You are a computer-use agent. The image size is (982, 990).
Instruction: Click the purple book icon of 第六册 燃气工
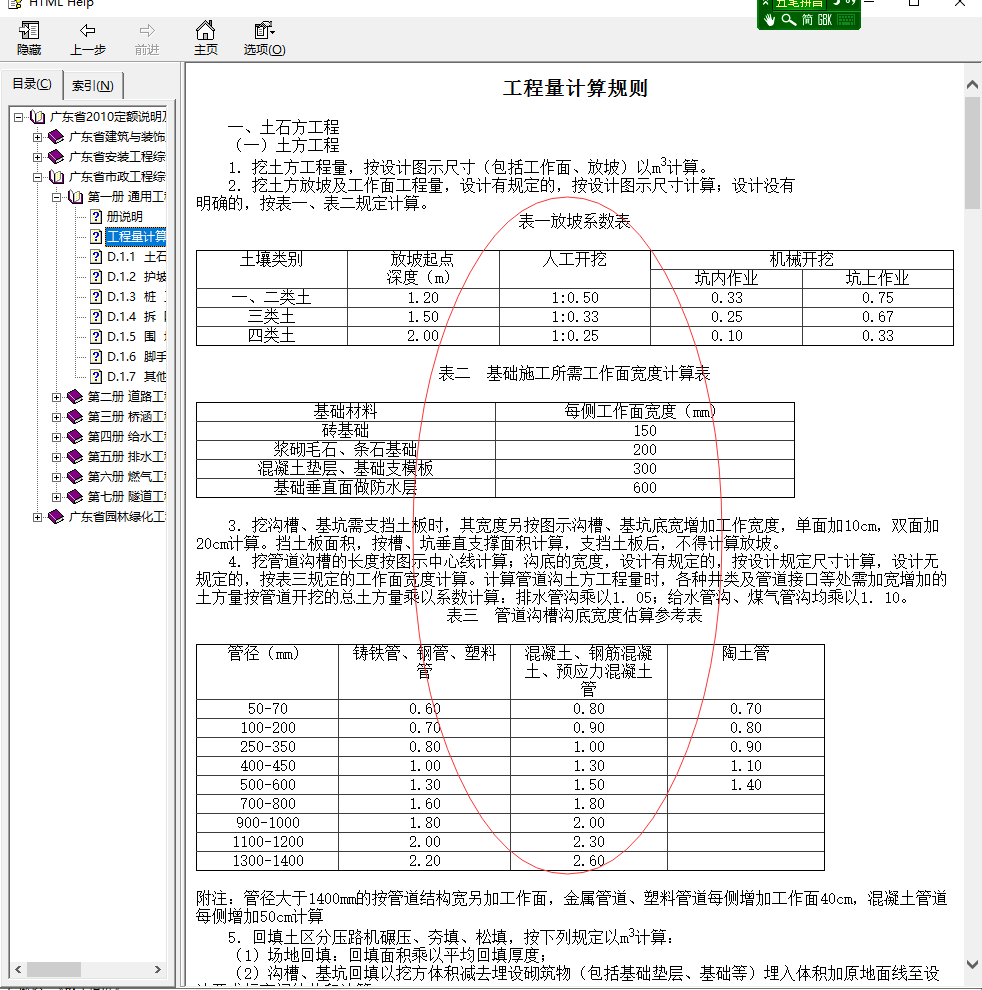(75, 477)
